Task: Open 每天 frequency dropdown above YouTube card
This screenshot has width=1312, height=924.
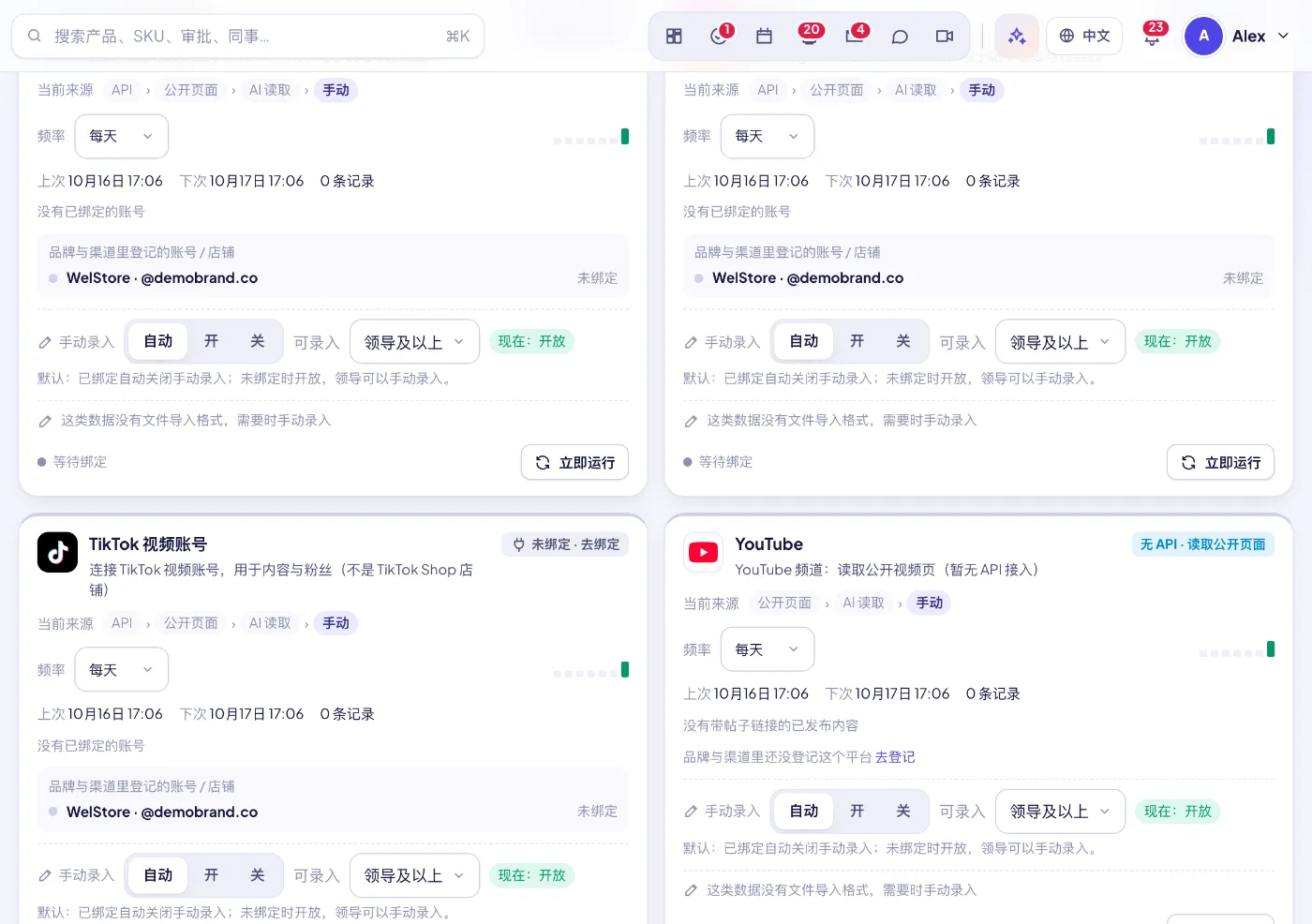Action: tap(768, 137)
